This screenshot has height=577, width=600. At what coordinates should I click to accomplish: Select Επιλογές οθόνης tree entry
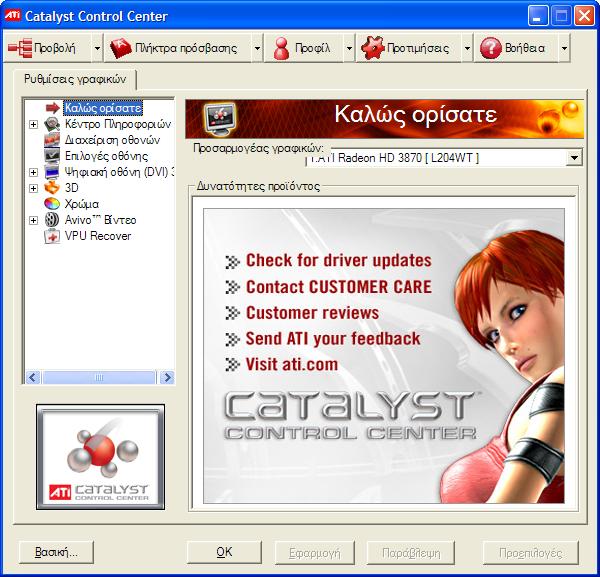(106, 156)
